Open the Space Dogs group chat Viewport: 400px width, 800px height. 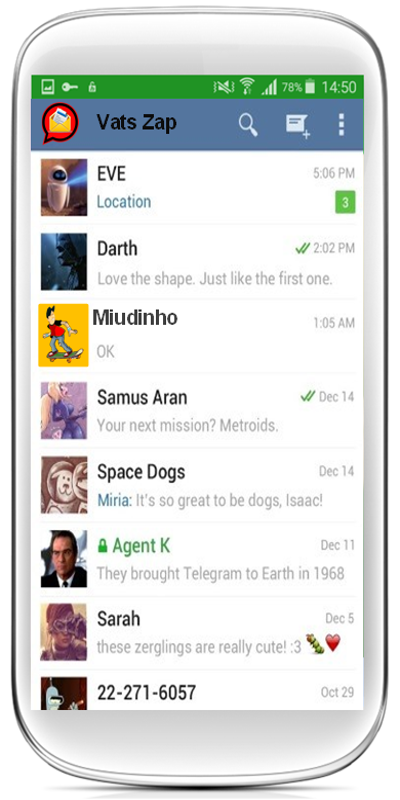pyautogui.click(x=197, y=485)
